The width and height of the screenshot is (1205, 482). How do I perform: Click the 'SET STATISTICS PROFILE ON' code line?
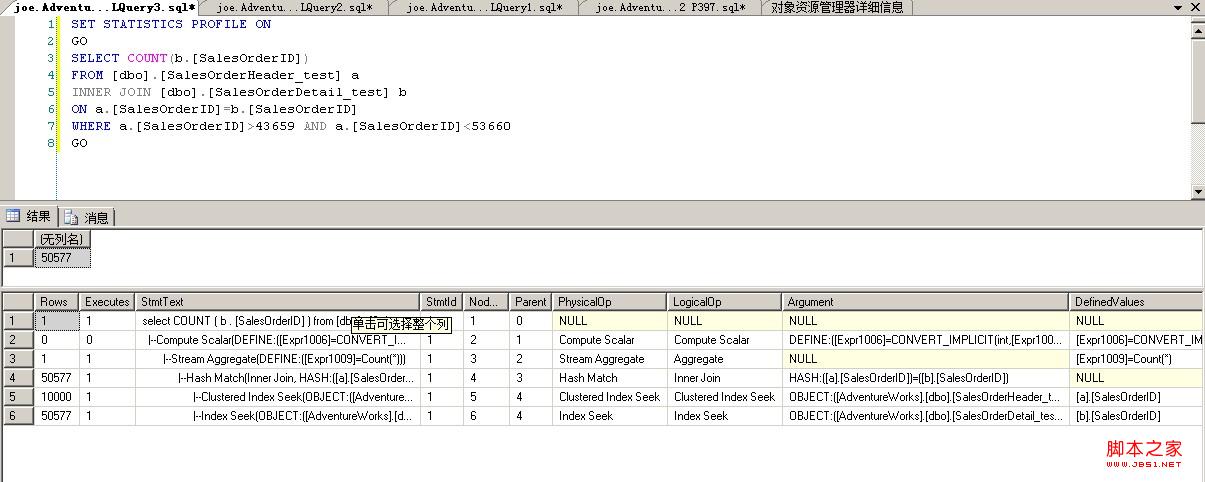click(x=171, y=24)
